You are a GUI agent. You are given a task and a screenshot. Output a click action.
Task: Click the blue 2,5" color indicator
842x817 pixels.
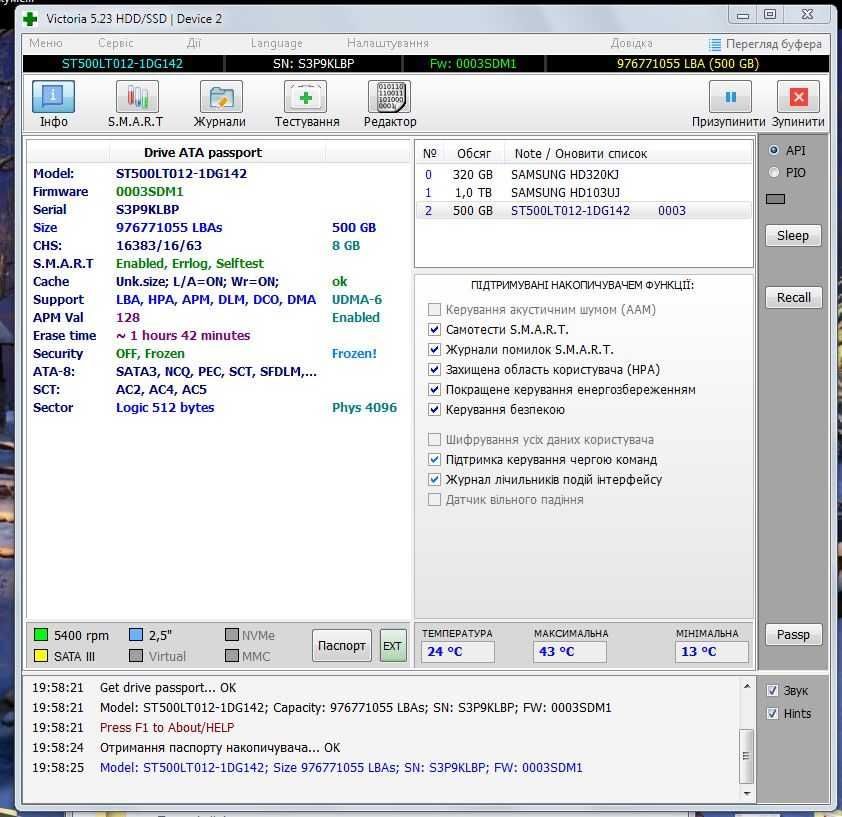[136, 635]
